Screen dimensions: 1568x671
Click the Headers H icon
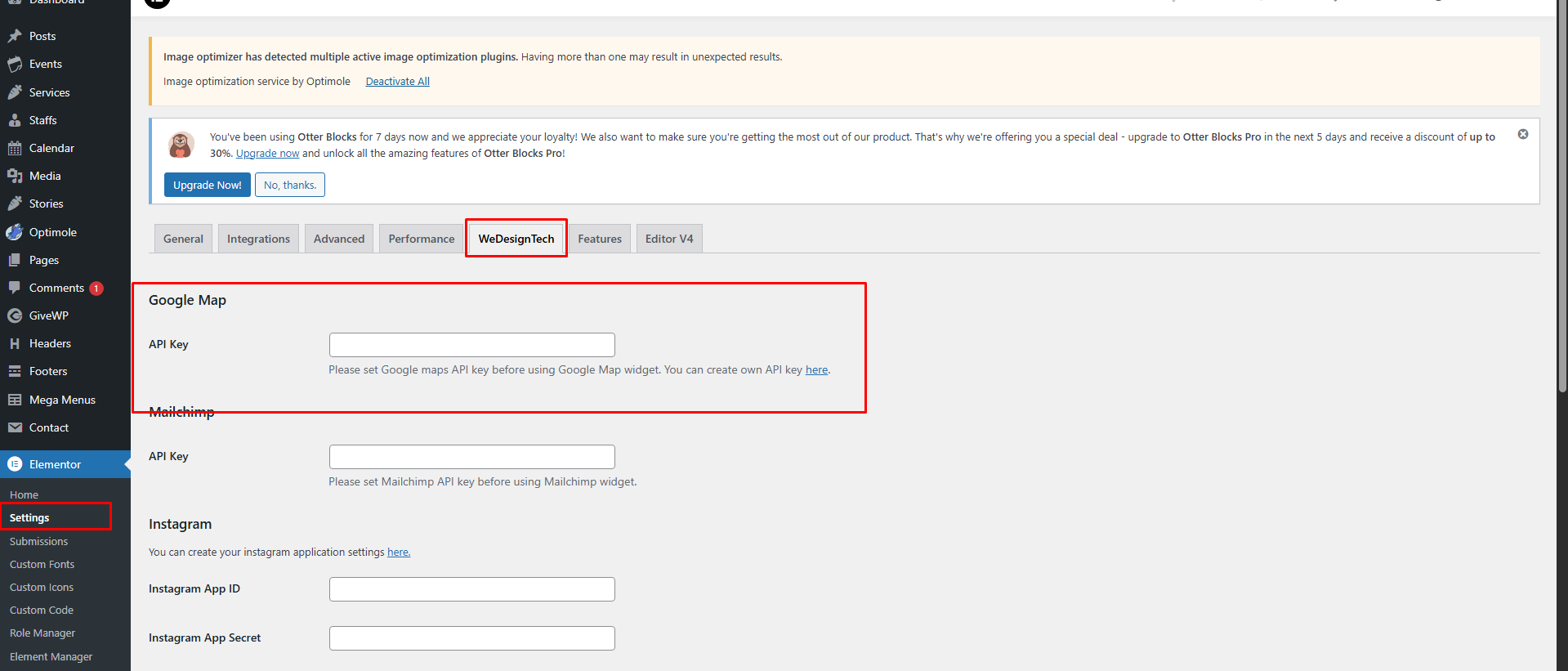click(x=15, y=343)
